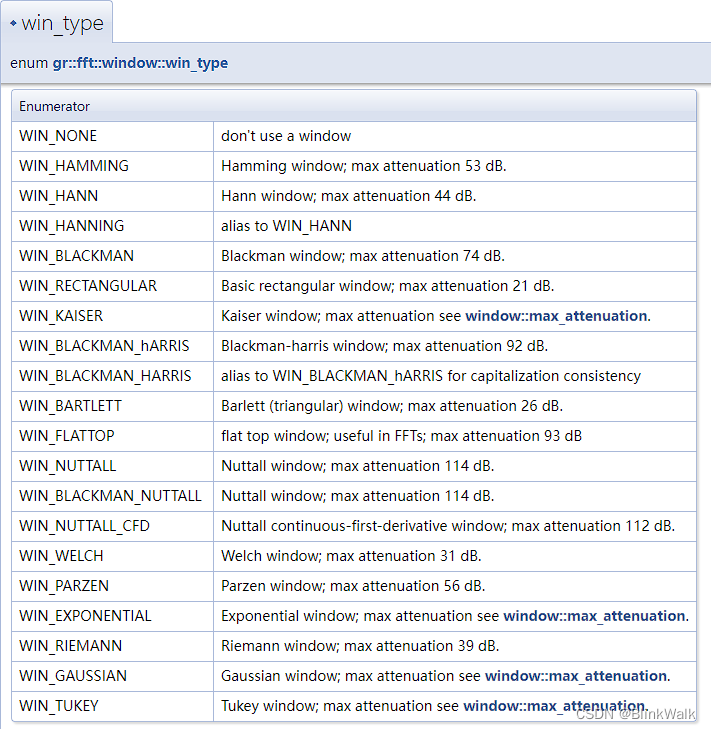Image resolution: width=711 pixels, height=729 pixels.
Task: Select the Hamming window 53 dB description
Action: 364,166
